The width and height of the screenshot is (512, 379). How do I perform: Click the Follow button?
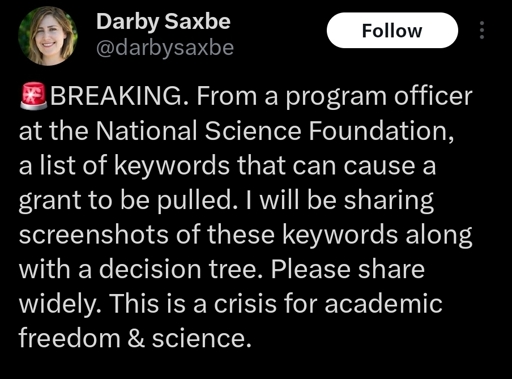392,30
